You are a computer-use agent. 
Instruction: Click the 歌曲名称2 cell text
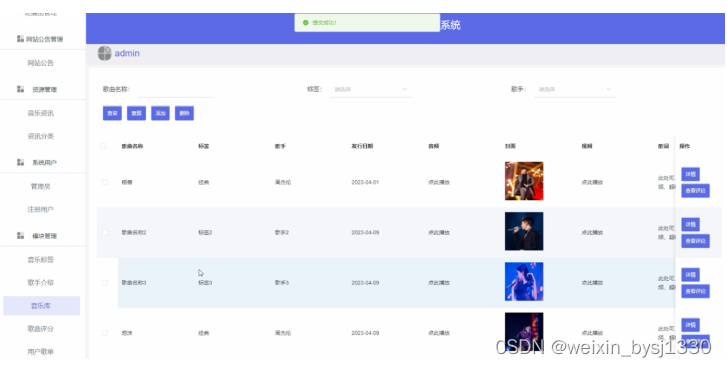point(134,233)
